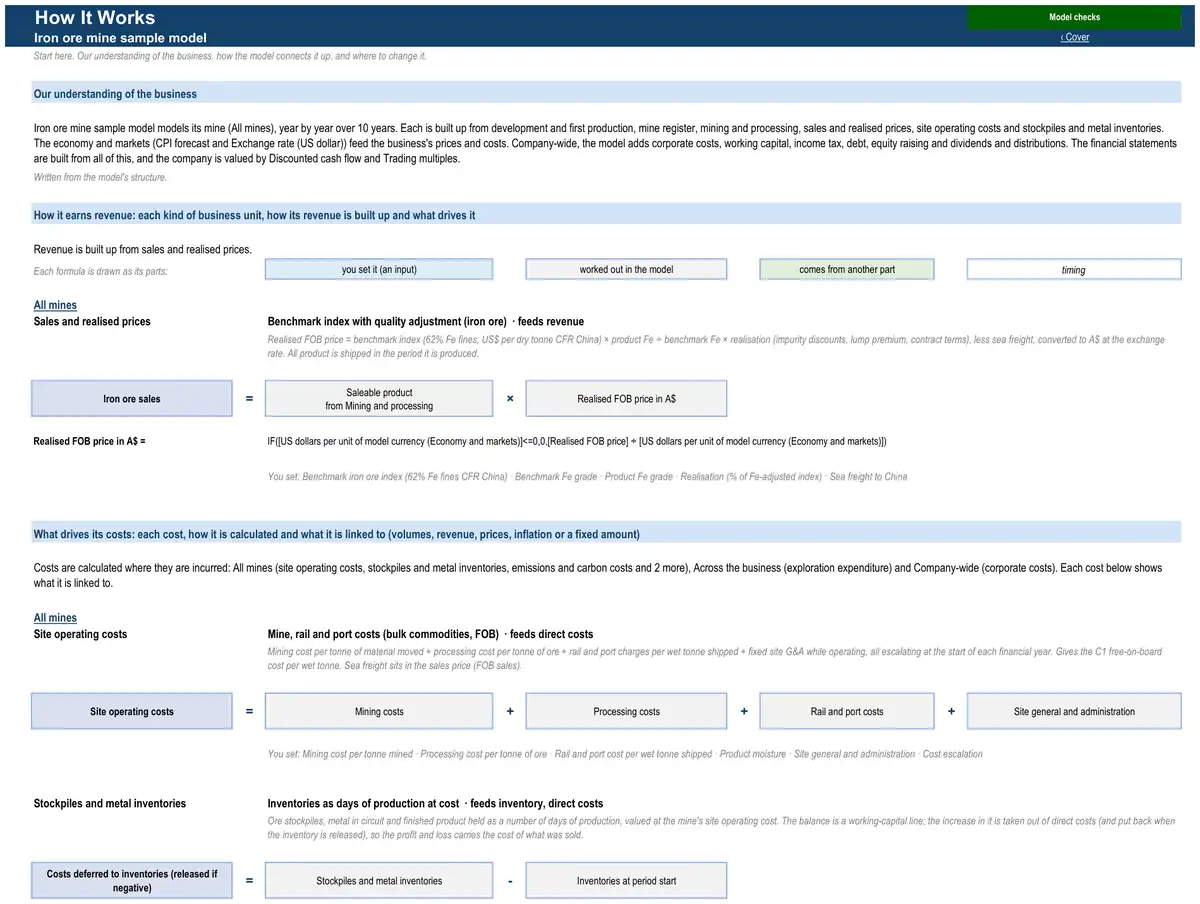Select the 'worked out in the model' legend box
This screenshot has width=1200, height=904.
click(x=626, y=269)
